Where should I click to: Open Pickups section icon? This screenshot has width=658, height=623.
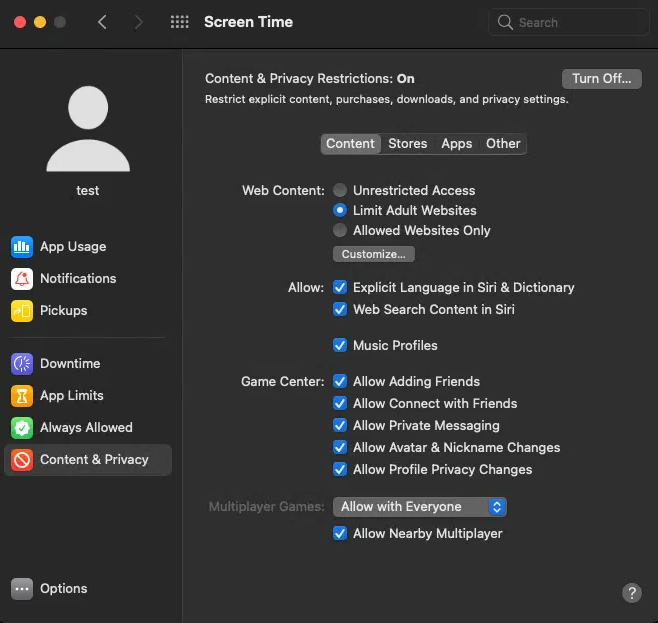point(22,311)
